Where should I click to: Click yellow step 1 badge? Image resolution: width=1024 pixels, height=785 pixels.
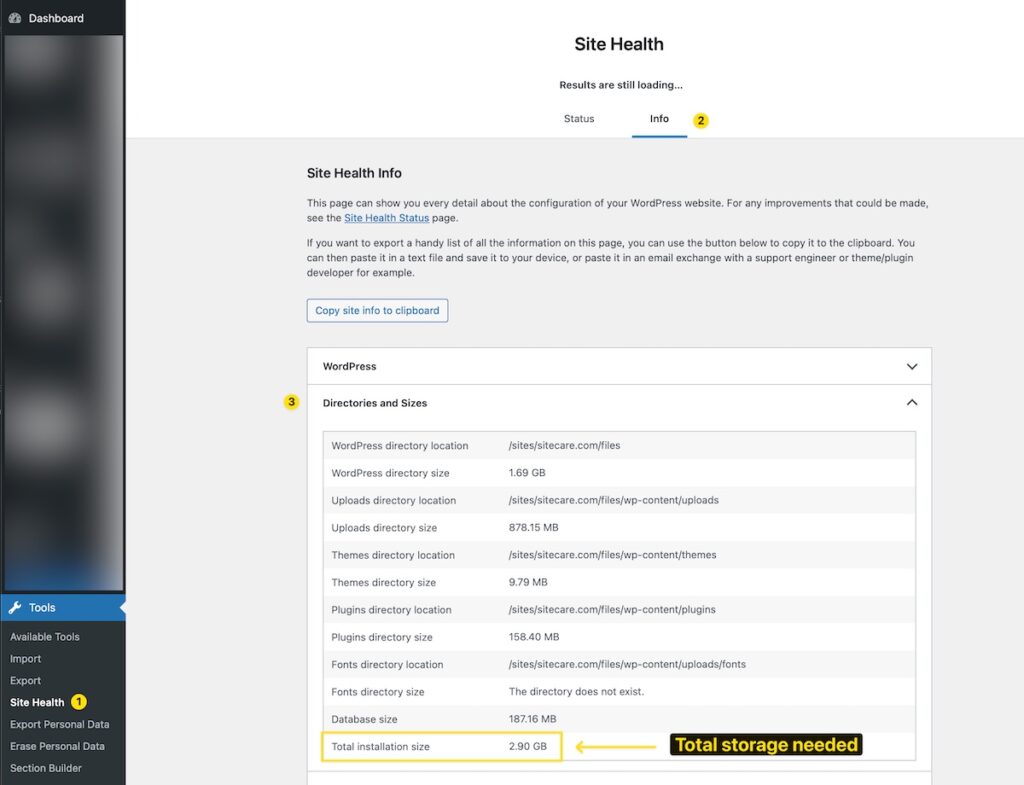[x=79, y=702]
